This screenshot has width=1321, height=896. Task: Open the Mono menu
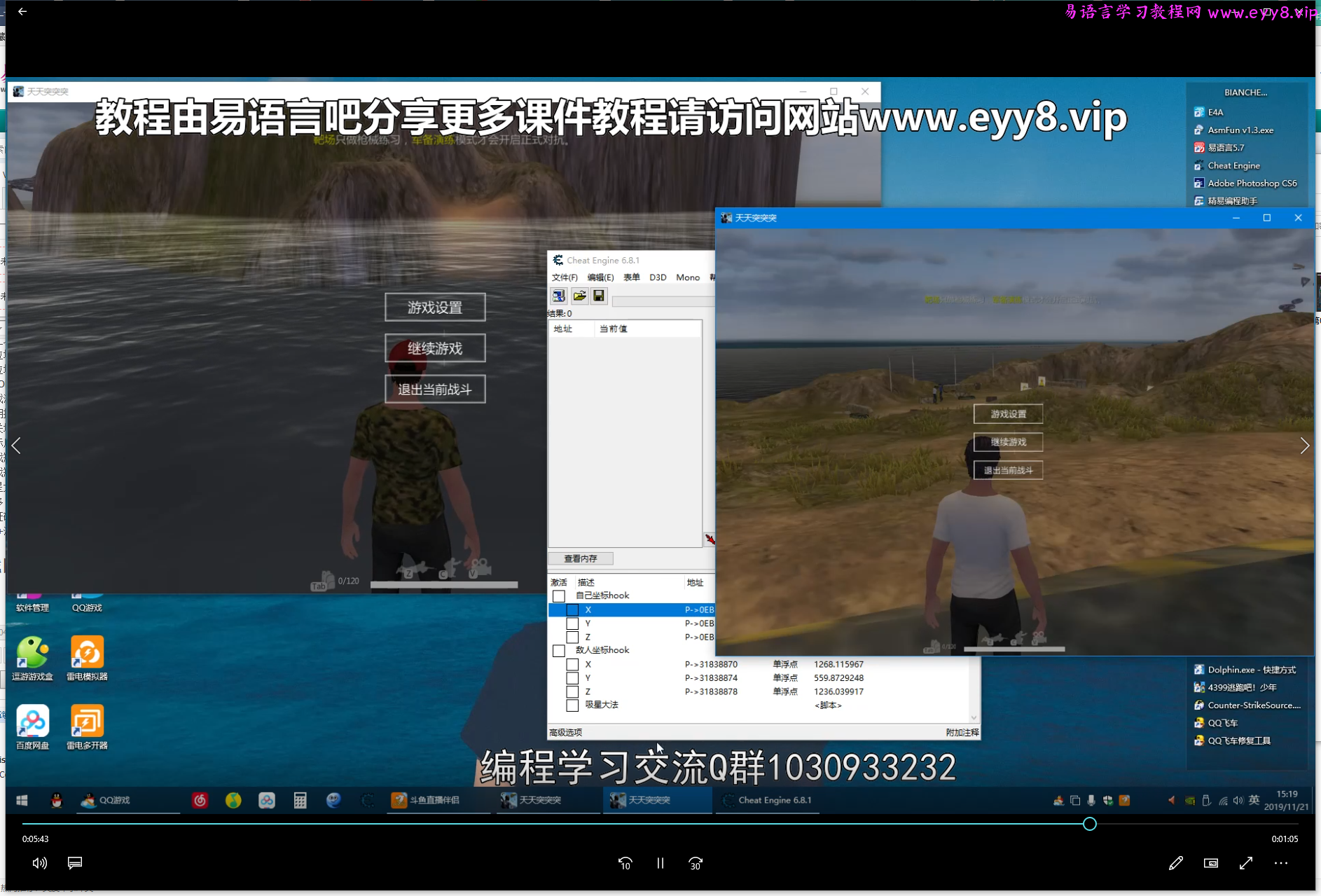(688, 277)
